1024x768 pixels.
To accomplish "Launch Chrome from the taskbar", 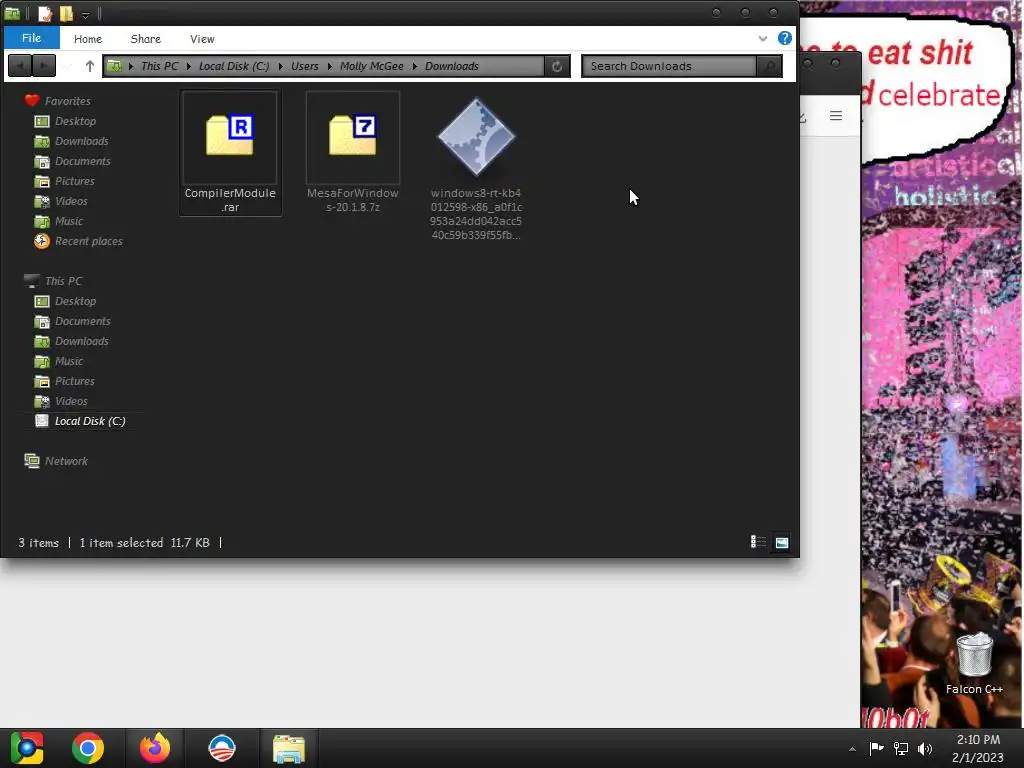I will 88,748.
